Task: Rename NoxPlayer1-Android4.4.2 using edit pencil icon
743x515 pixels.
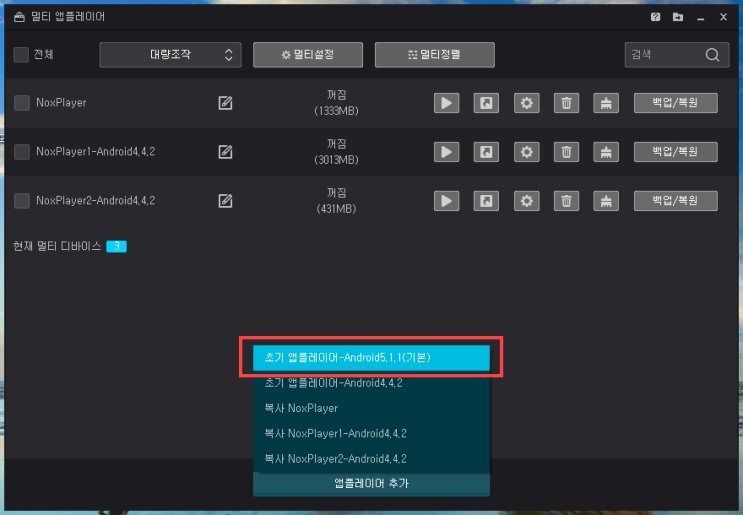Action: pyautogui.click(x=225, y=152)
